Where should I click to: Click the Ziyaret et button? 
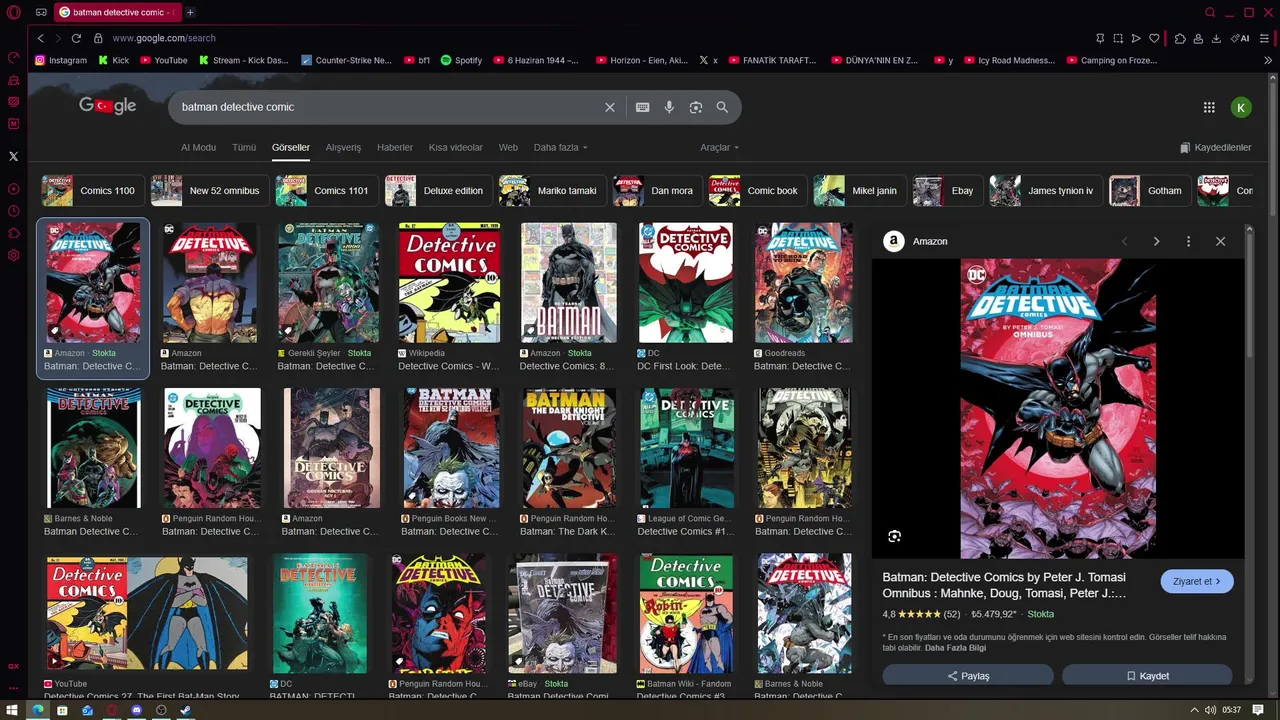[1197, 581]
